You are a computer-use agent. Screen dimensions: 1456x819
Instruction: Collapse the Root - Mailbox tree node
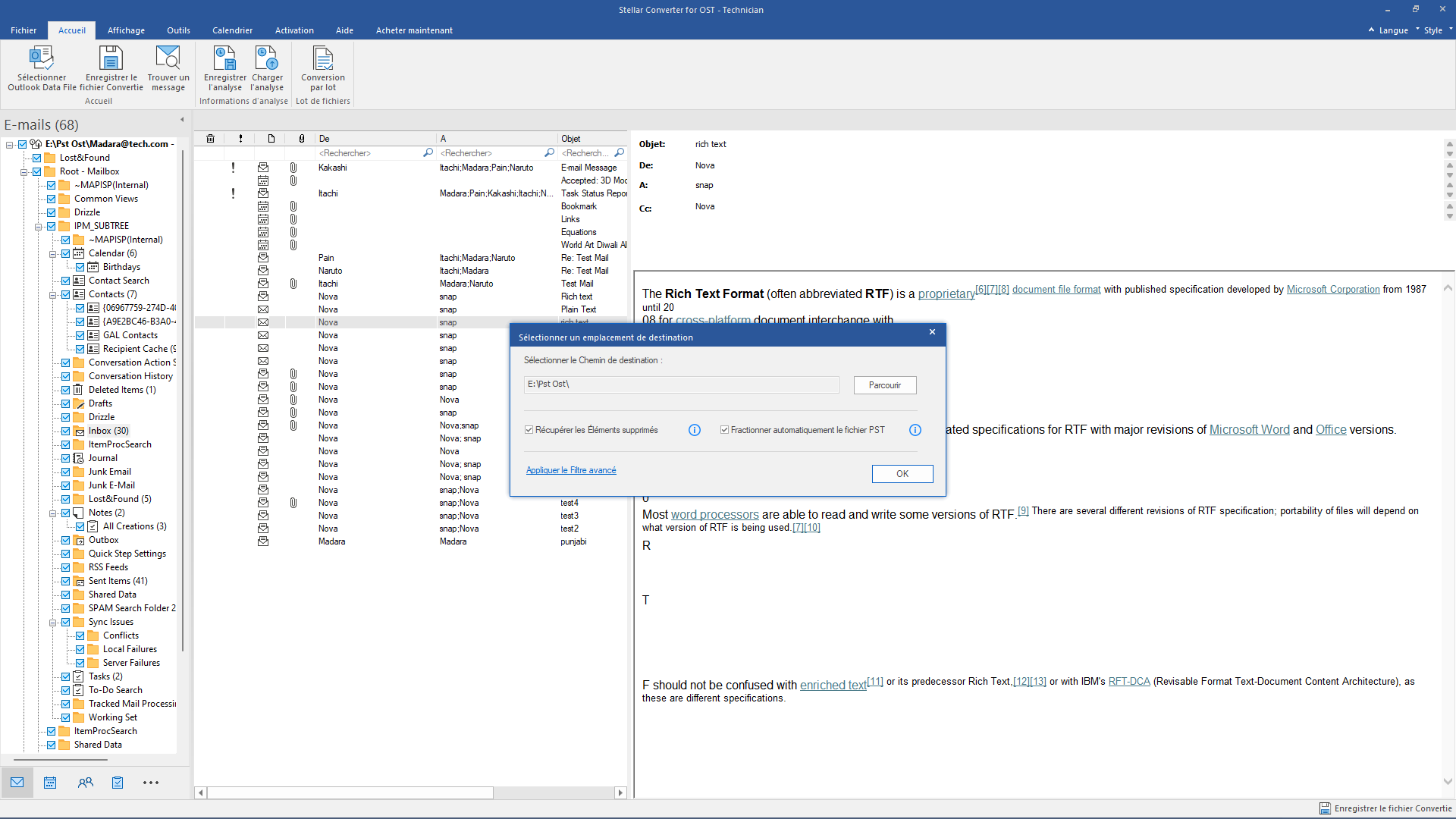click(x=24, y=171)
